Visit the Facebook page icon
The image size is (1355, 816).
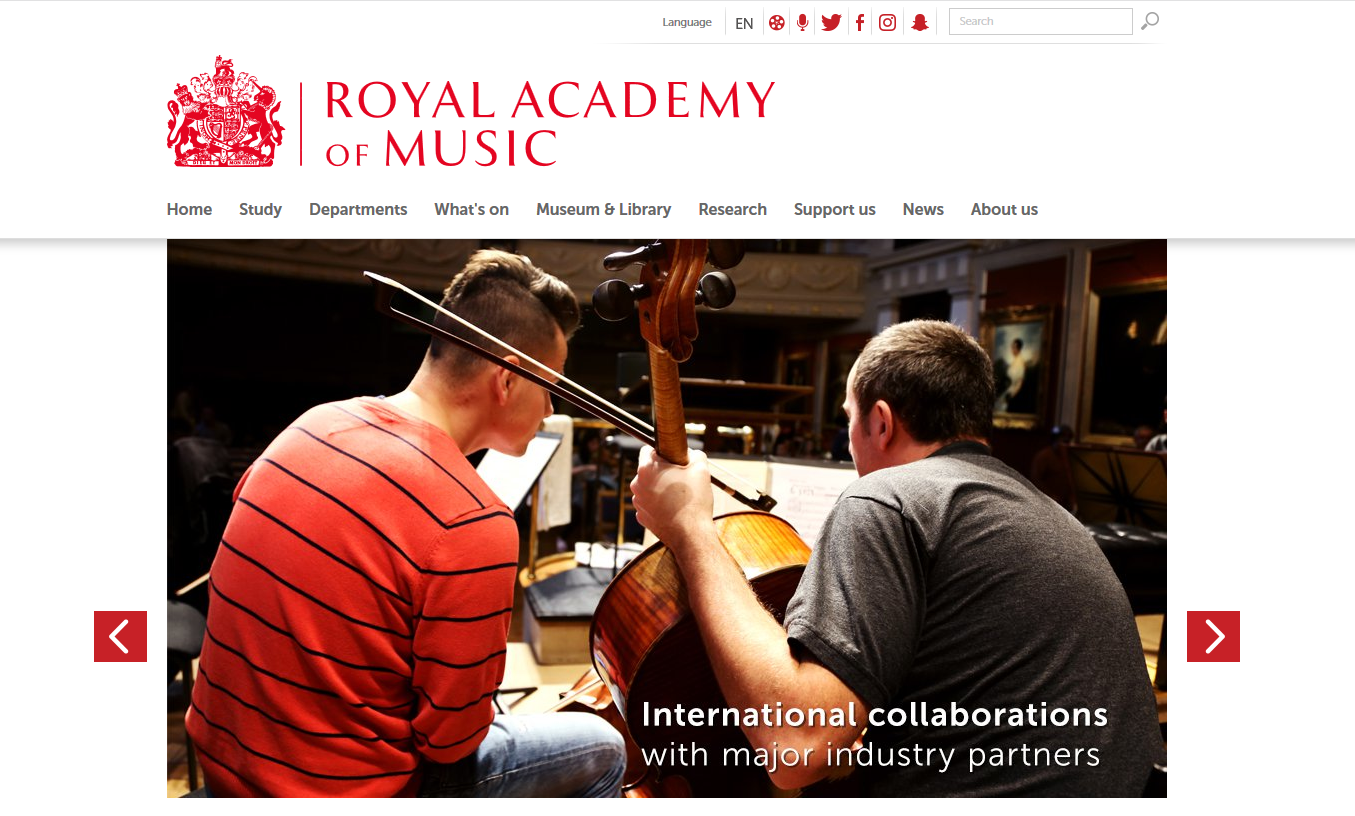coord(859,22)
